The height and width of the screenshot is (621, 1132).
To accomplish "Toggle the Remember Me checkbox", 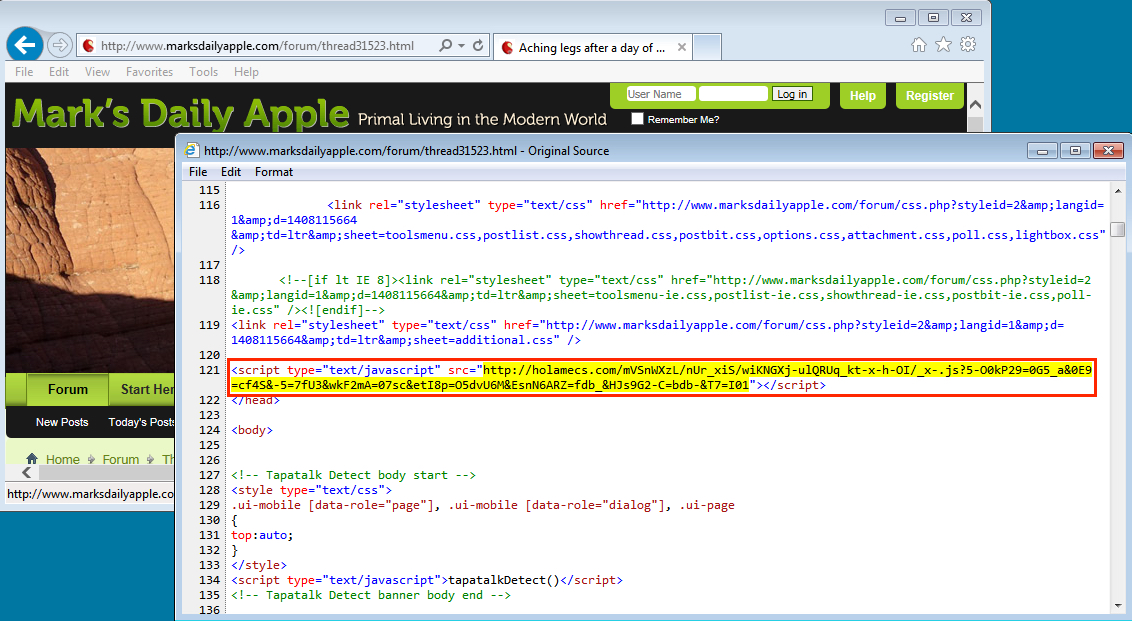I will [x=637, y=119].
